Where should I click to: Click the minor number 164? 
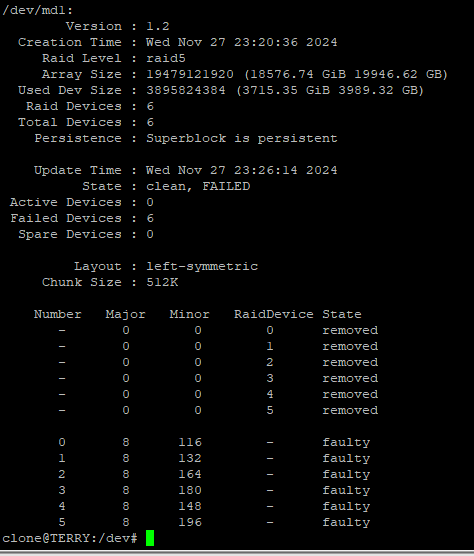(190, 474)
